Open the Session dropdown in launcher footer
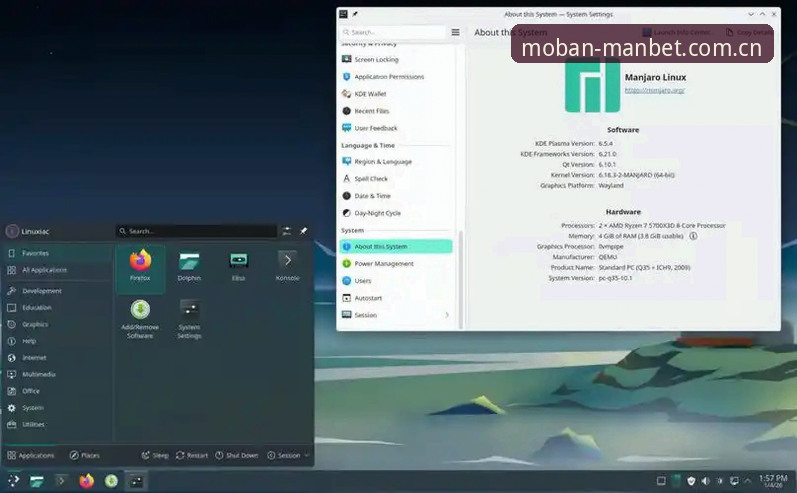The image size is (797, 493). coord(288,455)
